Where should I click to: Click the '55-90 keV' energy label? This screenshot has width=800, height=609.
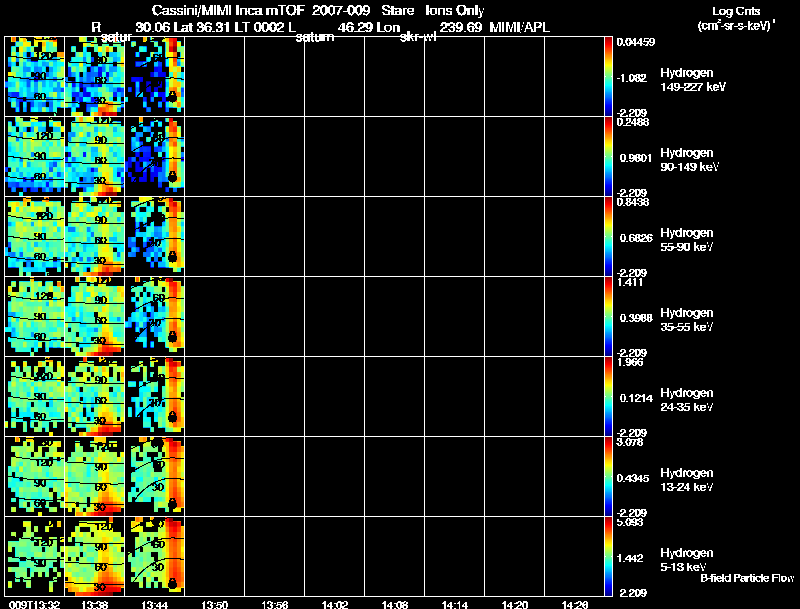(x=687, y=247)
